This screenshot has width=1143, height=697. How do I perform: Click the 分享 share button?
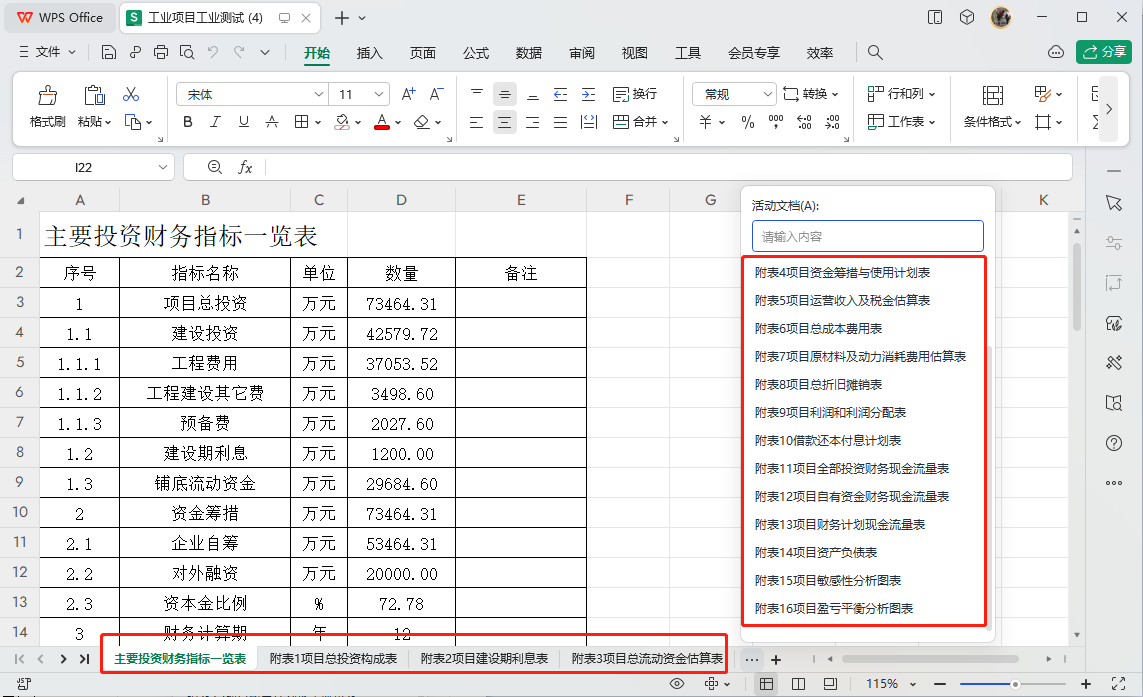[1103, 51]
